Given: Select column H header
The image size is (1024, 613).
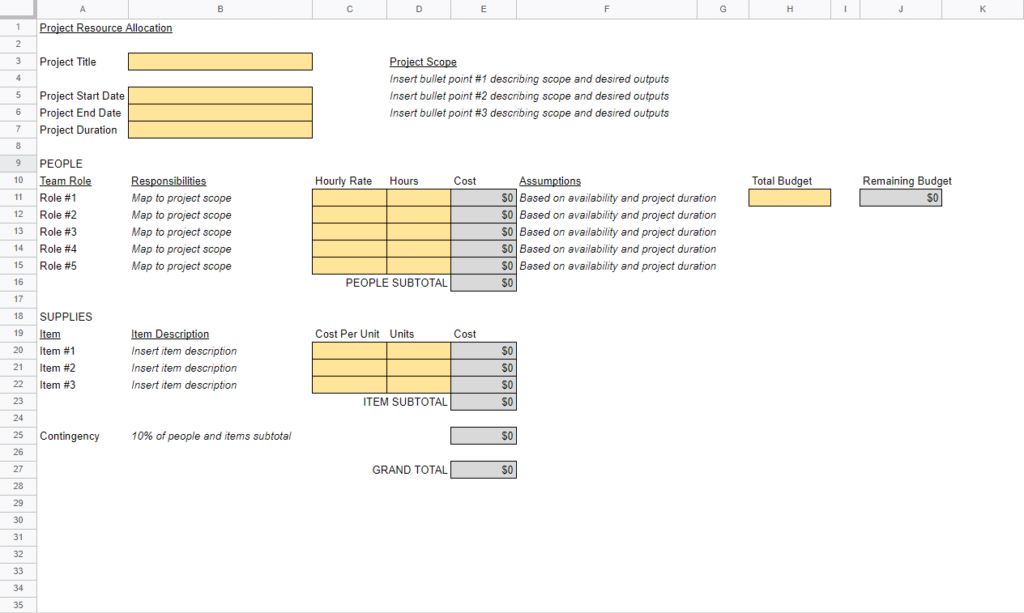Looking at the screenshot, I should coord(790,9).
